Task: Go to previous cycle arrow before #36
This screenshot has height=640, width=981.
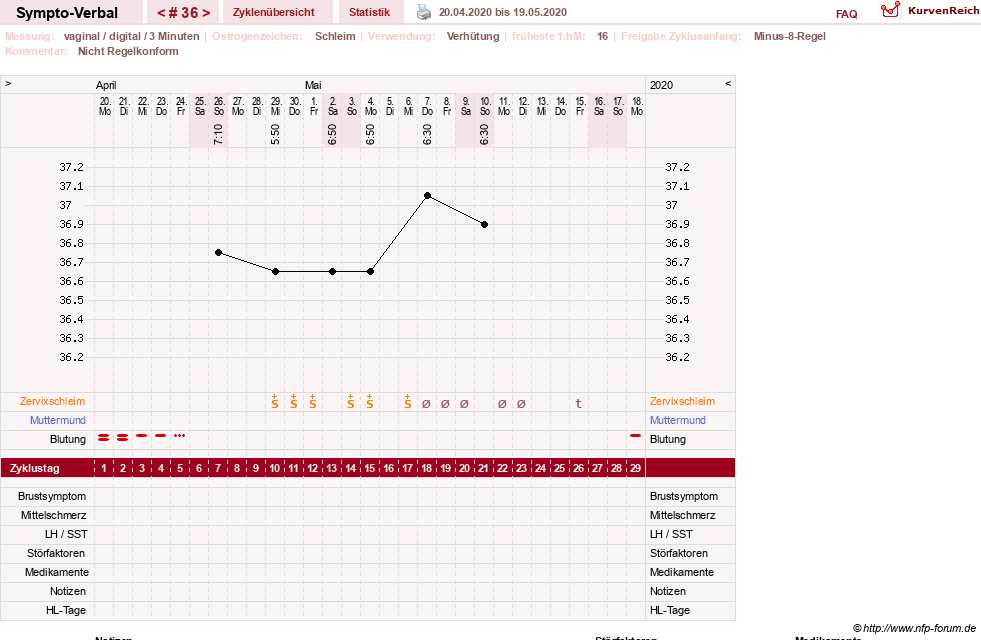Action: pos(161,13)
